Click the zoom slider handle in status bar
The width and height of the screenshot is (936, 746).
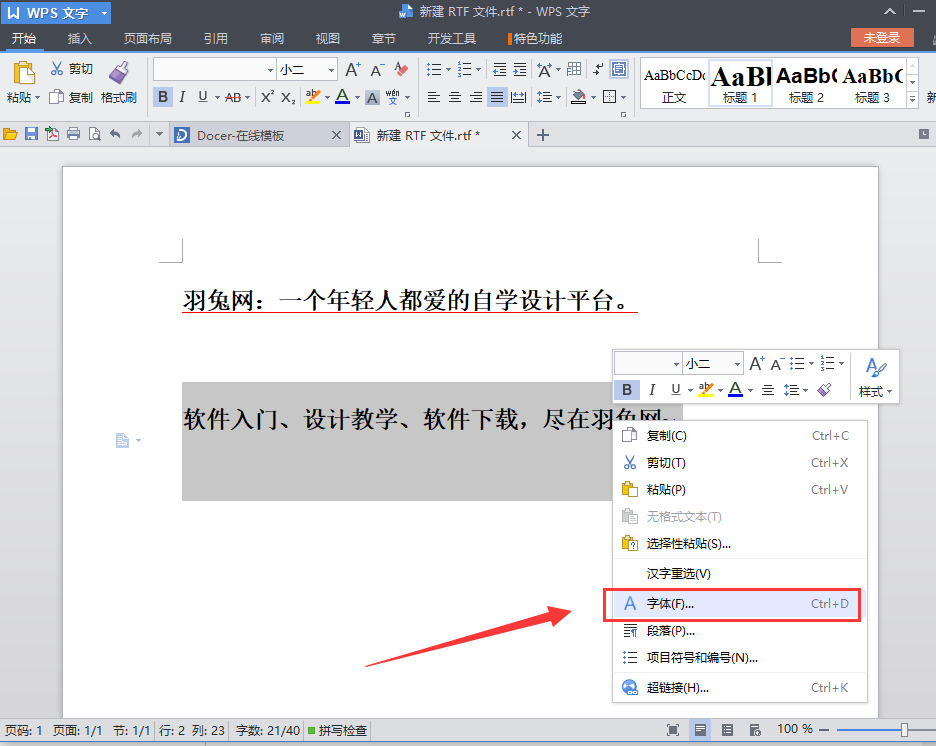(x=904, y=729)
